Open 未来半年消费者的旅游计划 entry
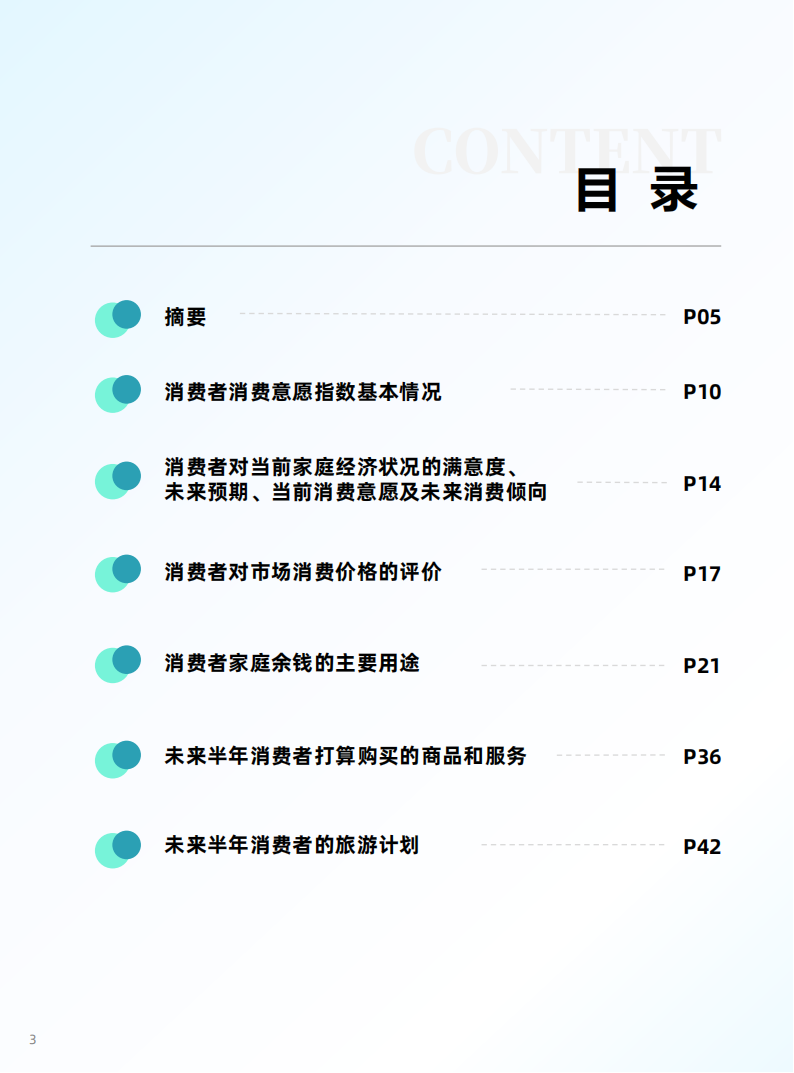The image size is (794, 1073). pos(291,845)
